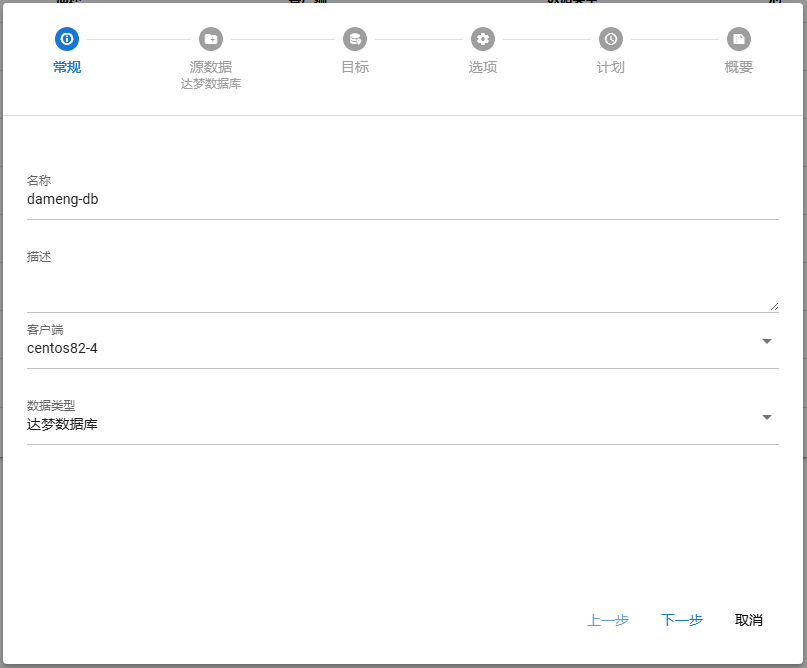The image size is (807, 668).
Task: Select the 常规 step label
Action: tap(67, 67)
